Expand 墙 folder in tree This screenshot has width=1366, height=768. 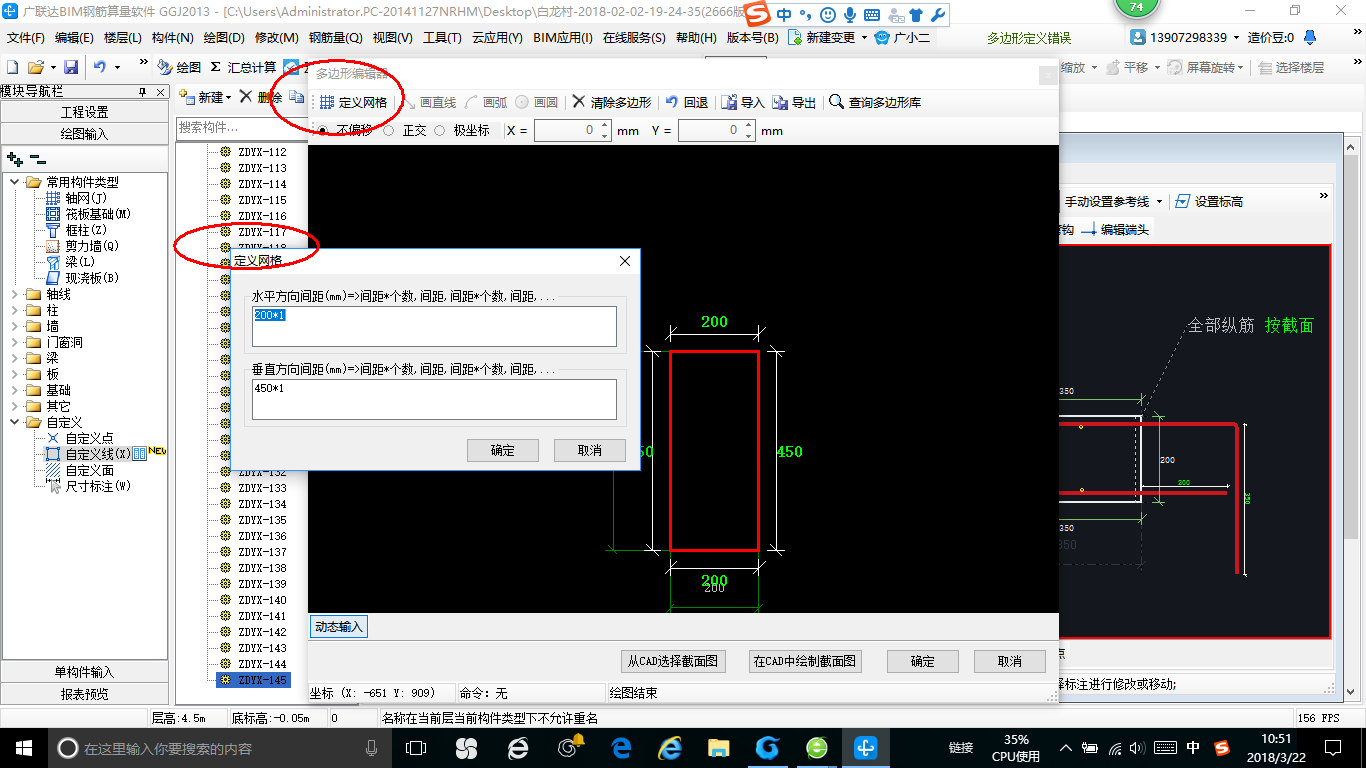pyautogui.click(x=15, y=326)
